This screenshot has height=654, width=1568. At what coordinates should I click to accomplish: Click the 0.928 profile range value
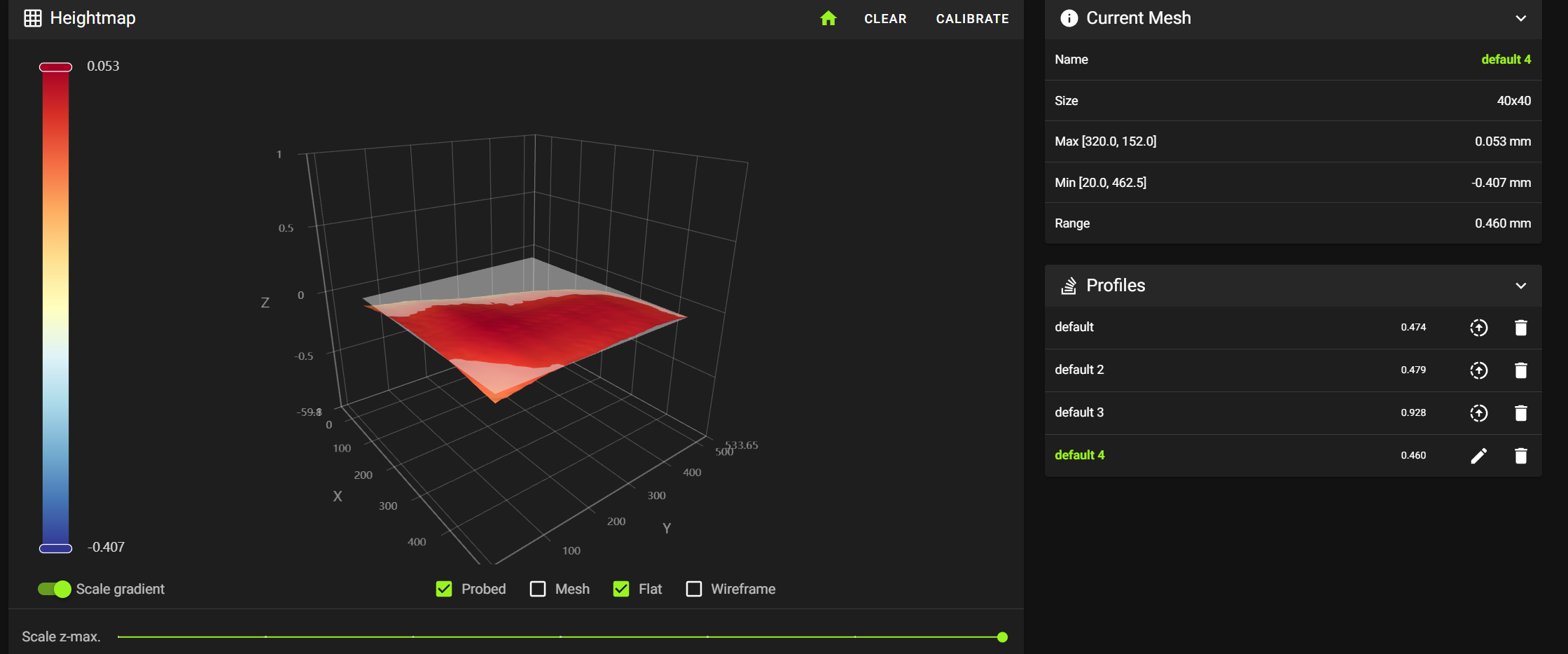[x=1413, y=412]
